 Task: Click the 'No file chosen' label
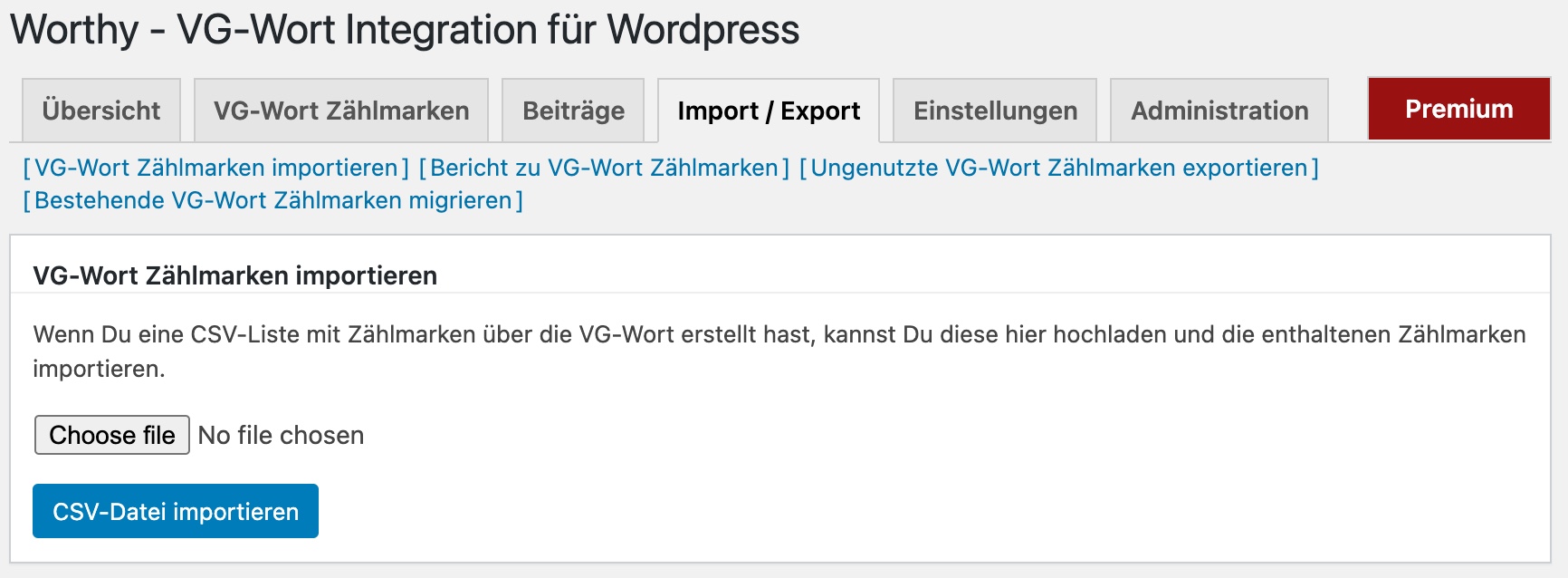click(281, 436)
